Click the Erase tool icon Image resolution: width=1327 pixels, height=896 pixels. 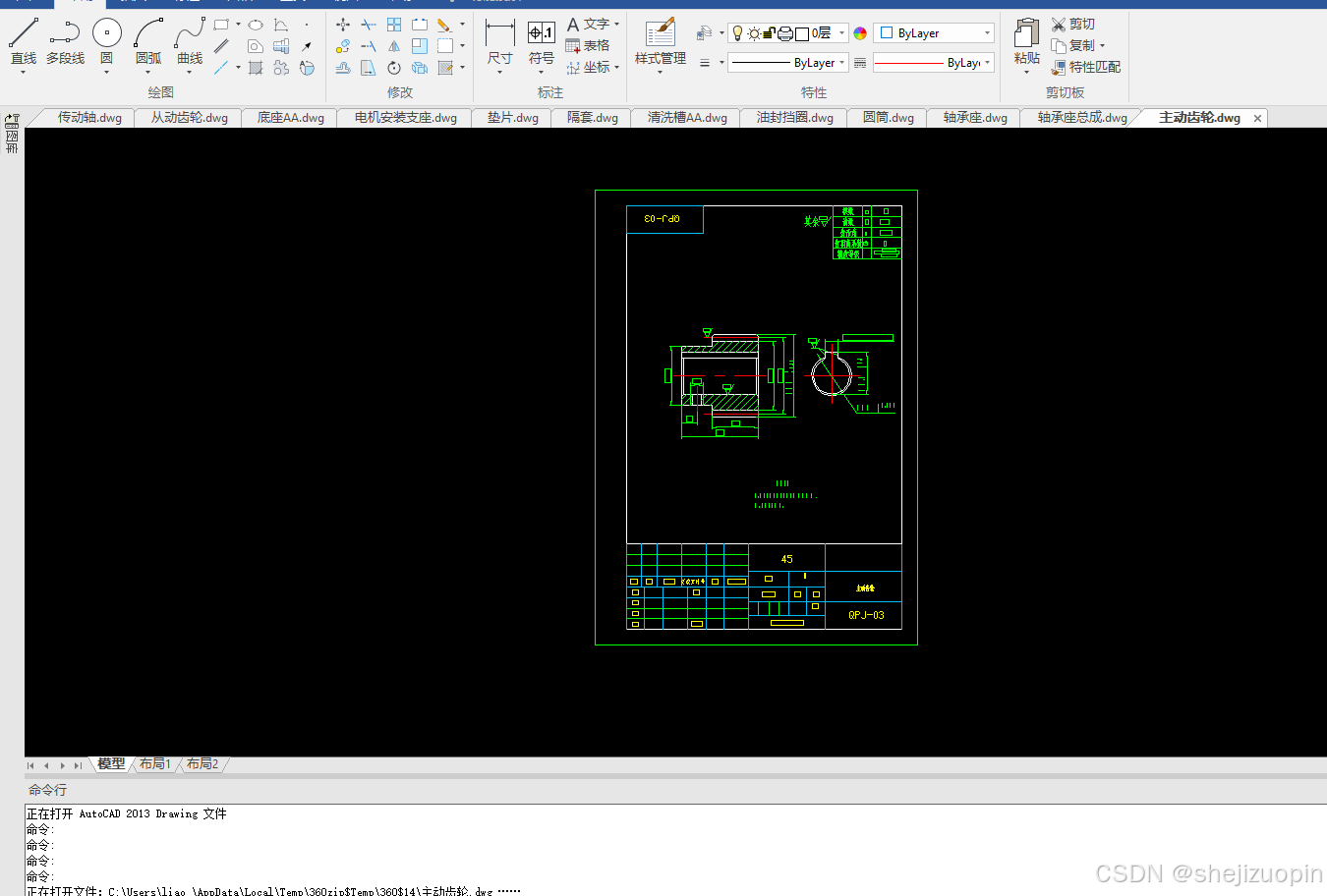point(444,25)
